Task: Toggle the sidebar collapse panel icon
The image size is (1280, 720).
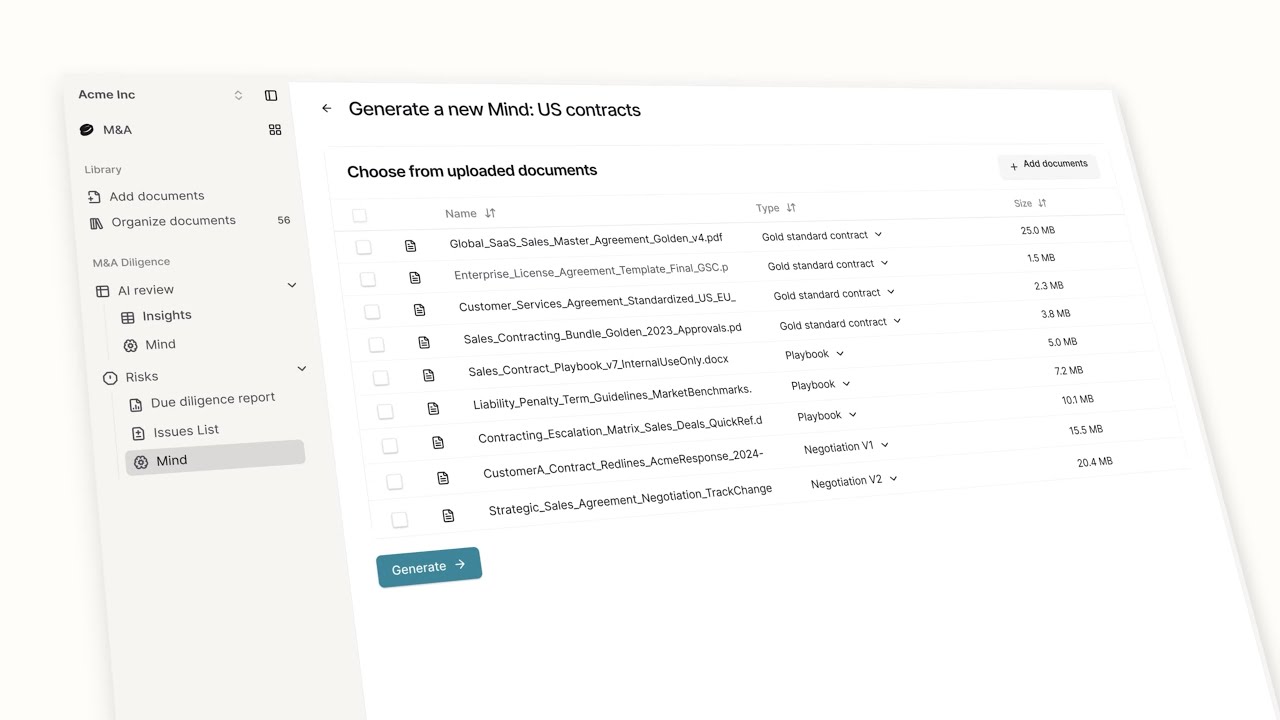Action: pyautogui.click(x=271, y=95)
